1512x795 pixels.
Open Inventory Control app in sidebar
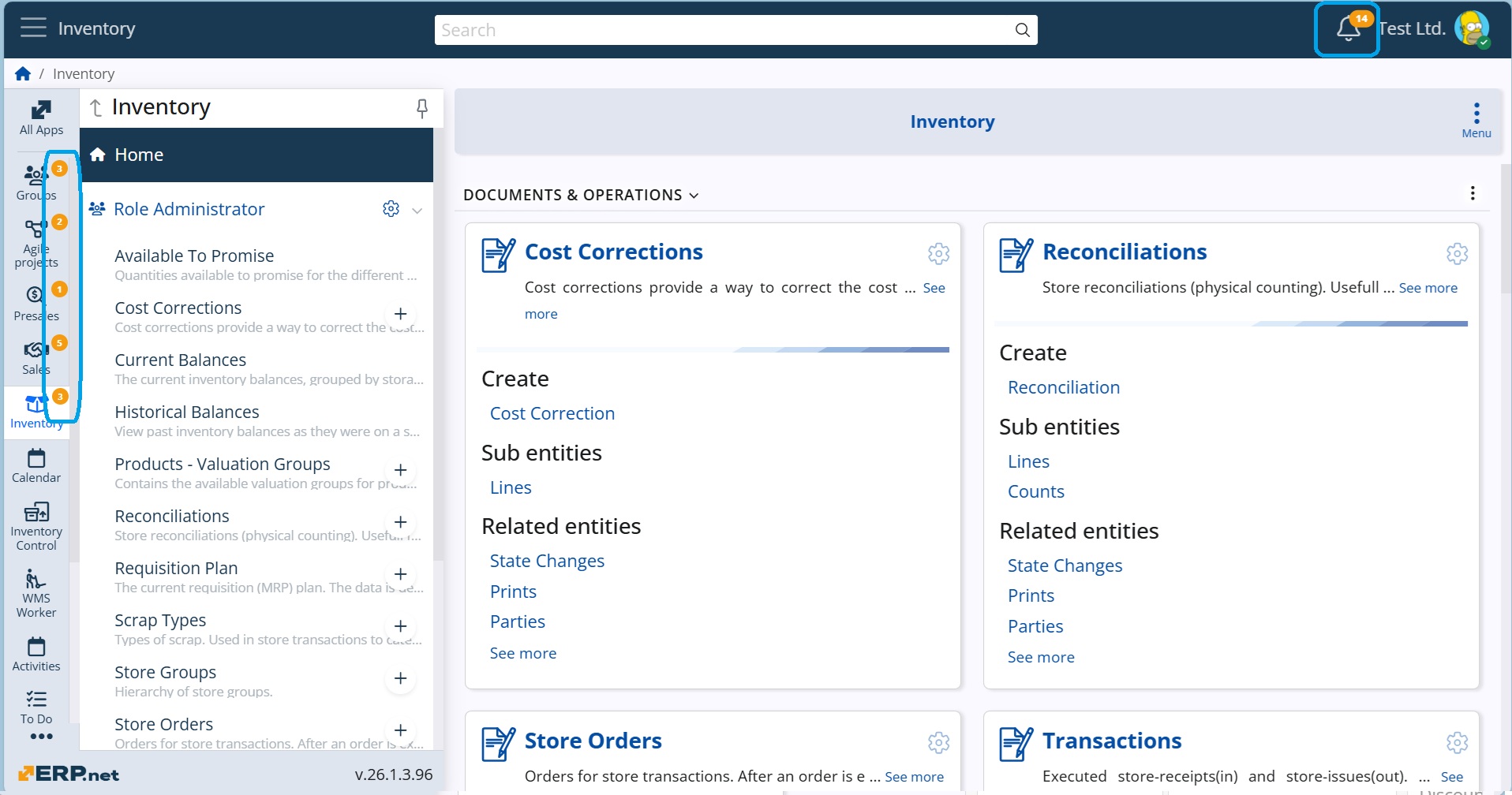click(36, 526)
